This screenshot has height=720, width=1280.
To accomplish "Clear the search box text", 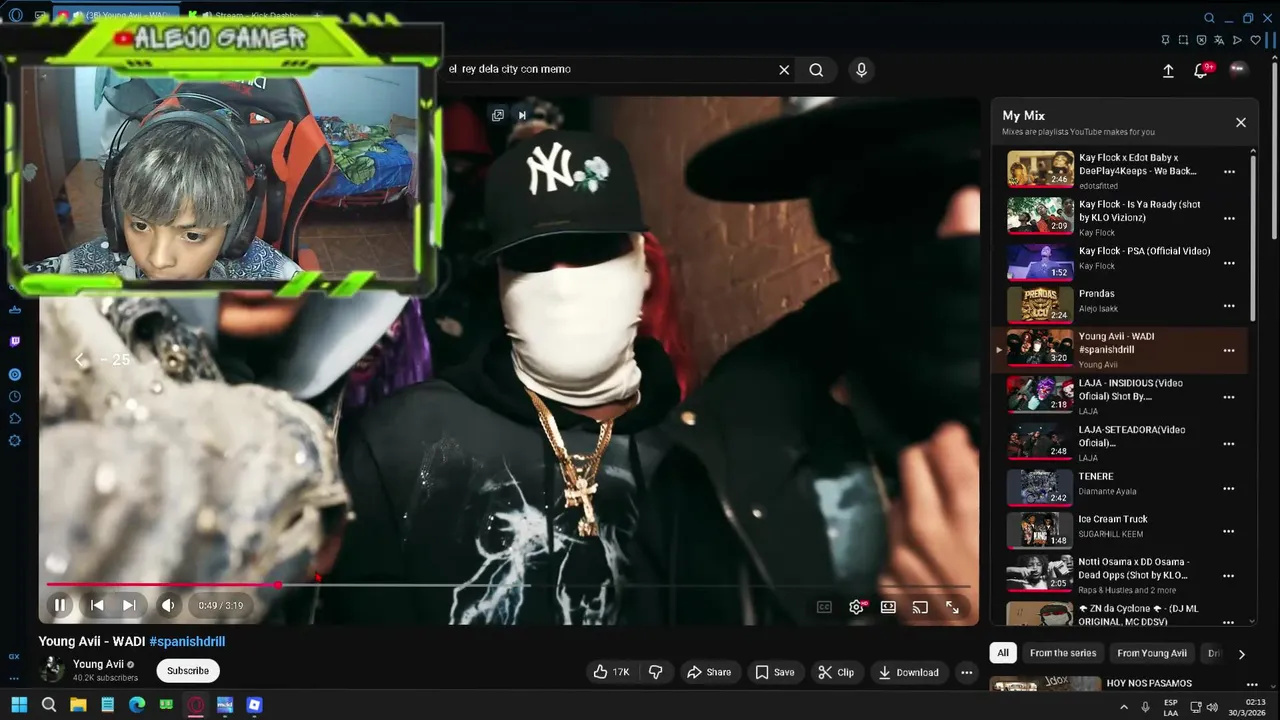I will click(x=784, y=70).
